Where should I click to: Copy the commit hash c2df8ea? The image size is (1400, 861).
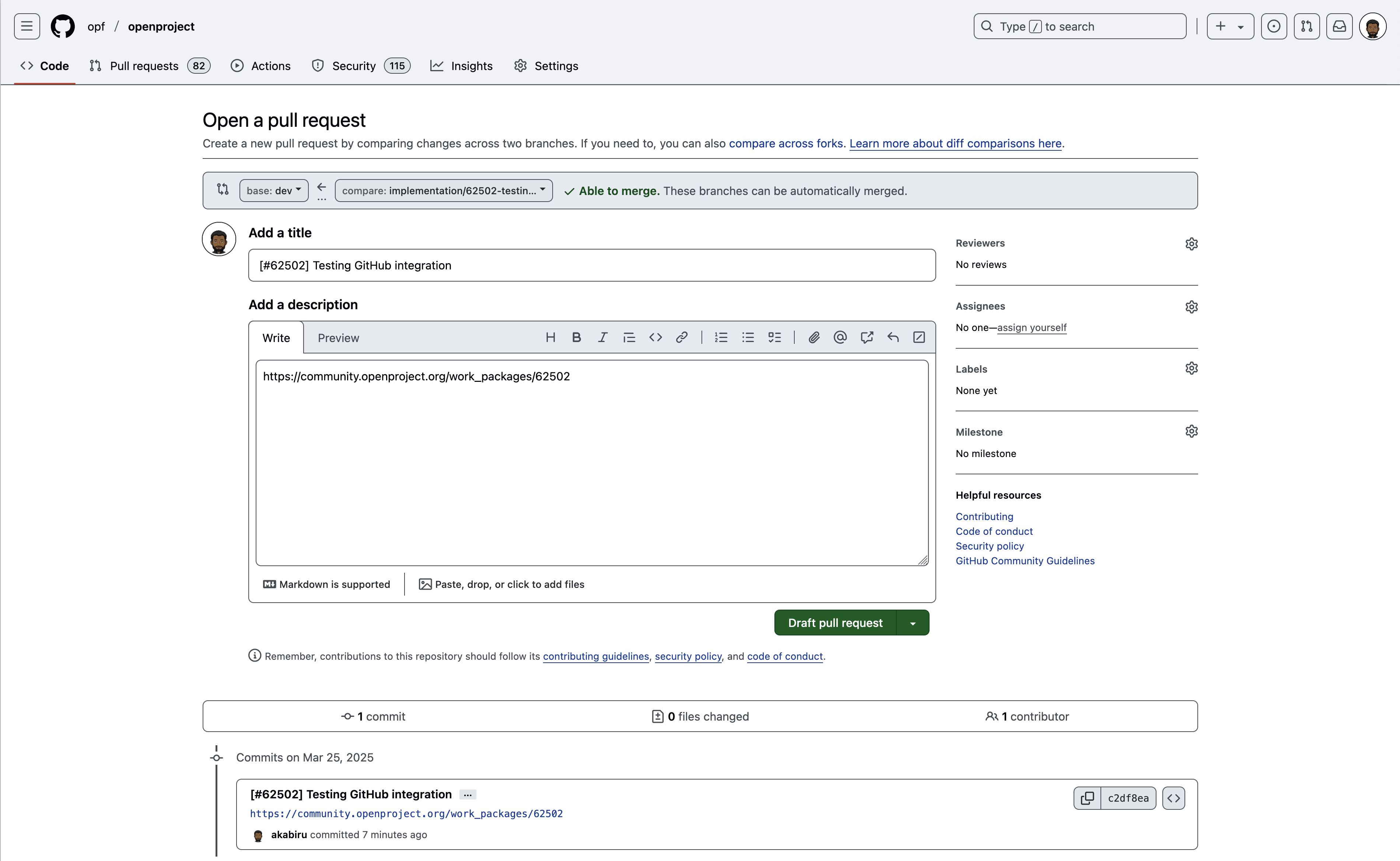(x=1087, y=797)
